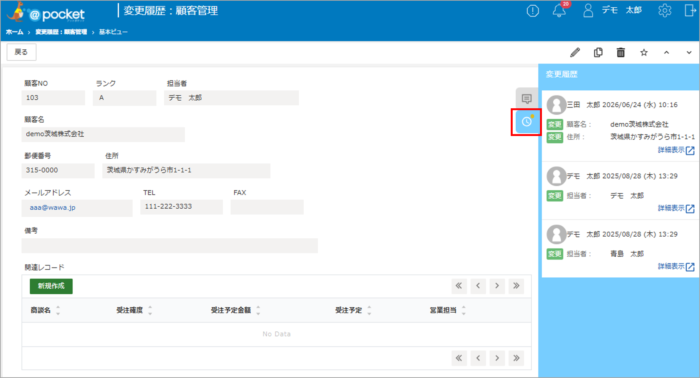Click the 戻る back button
This screenshot has width=700, height=378.
click(21, 52)
